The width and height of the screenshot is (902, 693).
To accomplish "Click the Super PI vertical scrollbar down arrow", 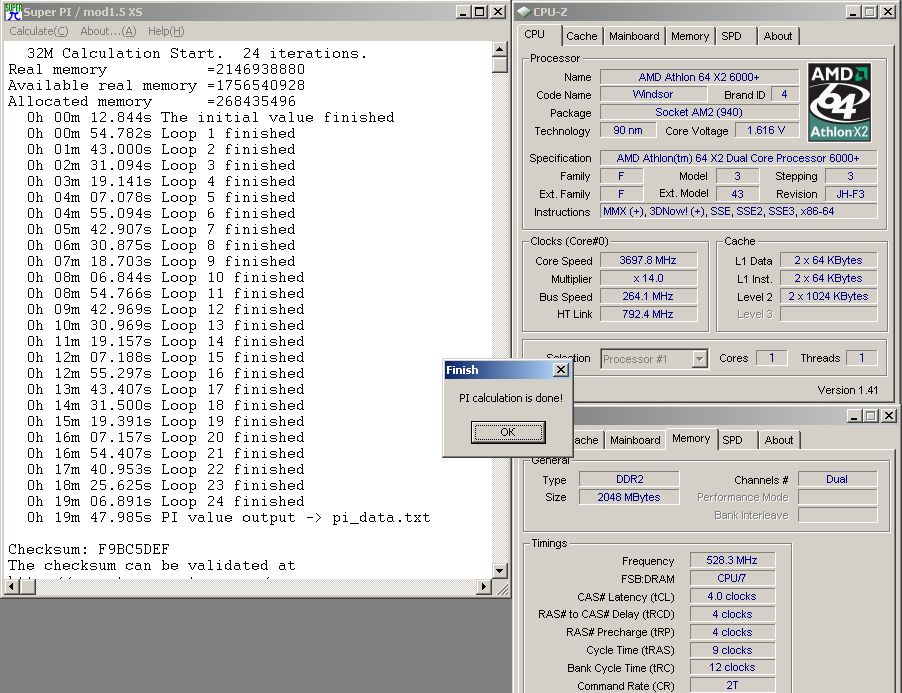I will (499, 571).
